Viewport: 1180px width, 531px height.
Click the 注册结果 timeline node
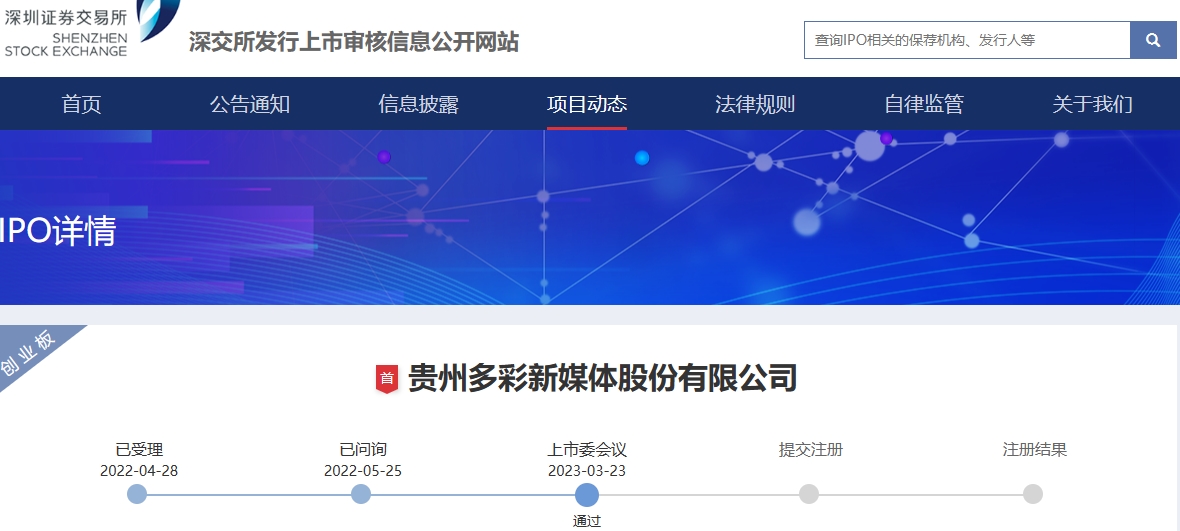[x=1033, y=494]
